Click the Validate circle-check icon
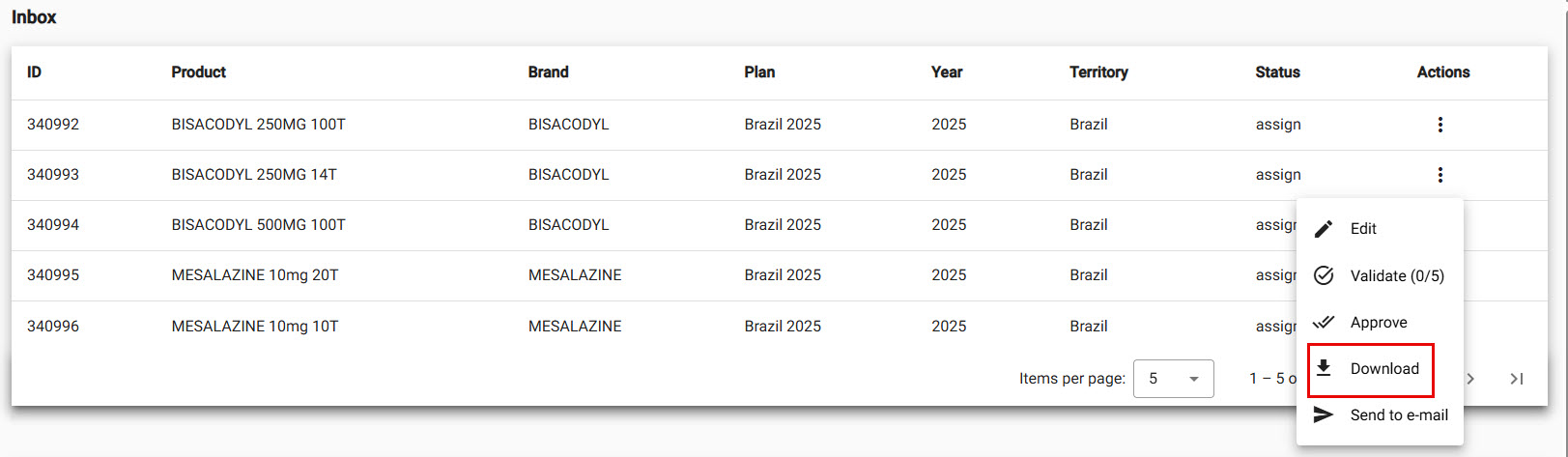The image size is (1568, 457). [x=1324, y=275]
